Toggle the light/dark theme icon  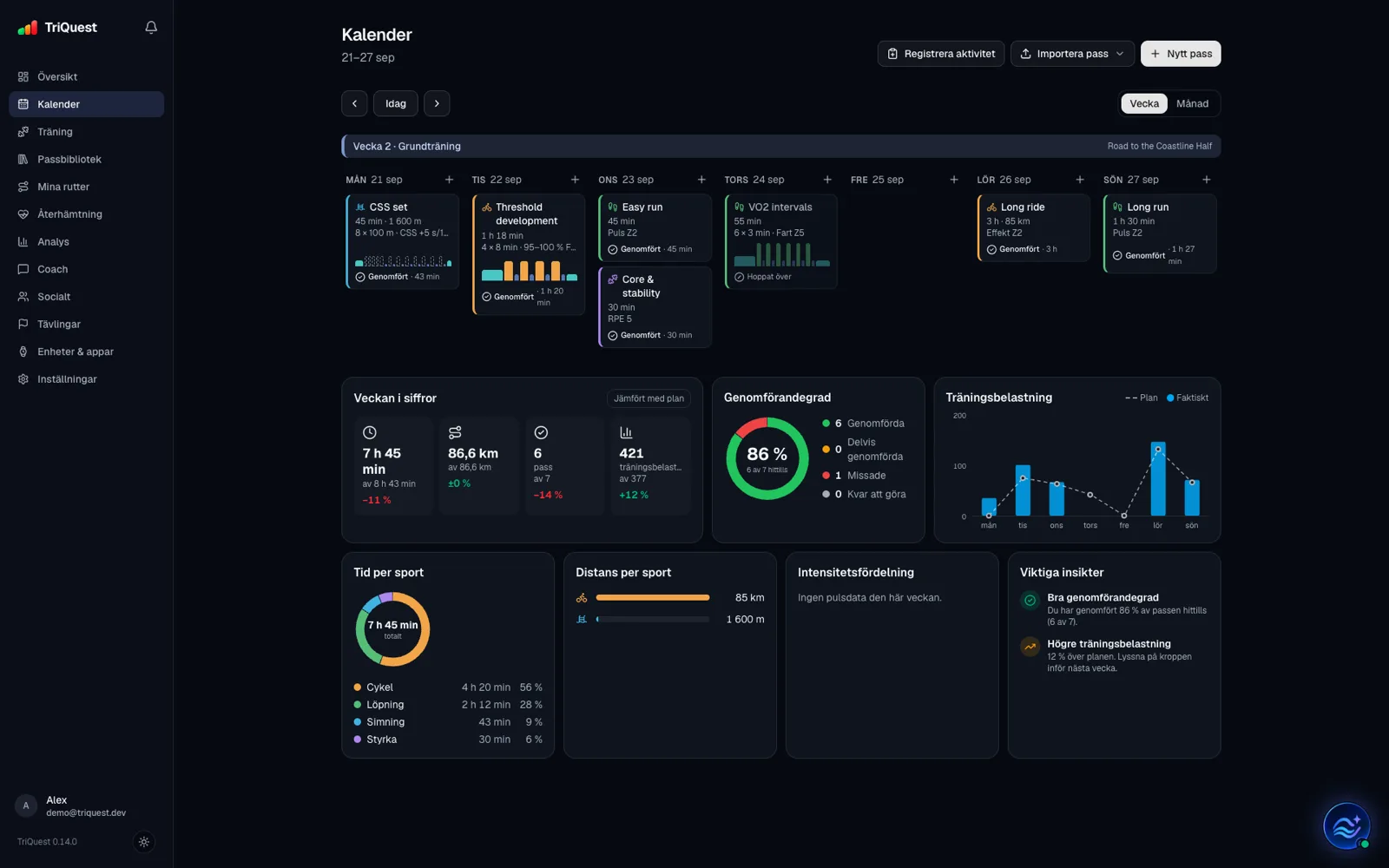144,841
